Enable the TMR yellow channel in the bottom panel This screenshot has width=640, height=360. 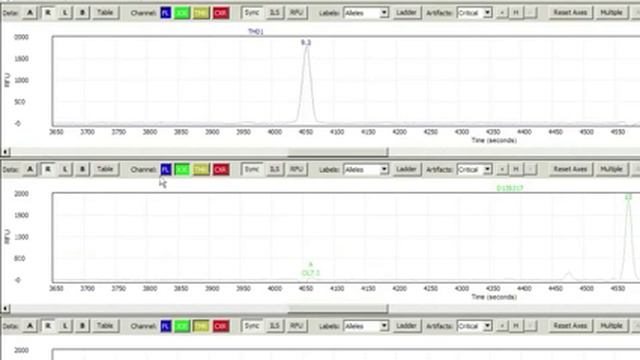tap(201, 326)
